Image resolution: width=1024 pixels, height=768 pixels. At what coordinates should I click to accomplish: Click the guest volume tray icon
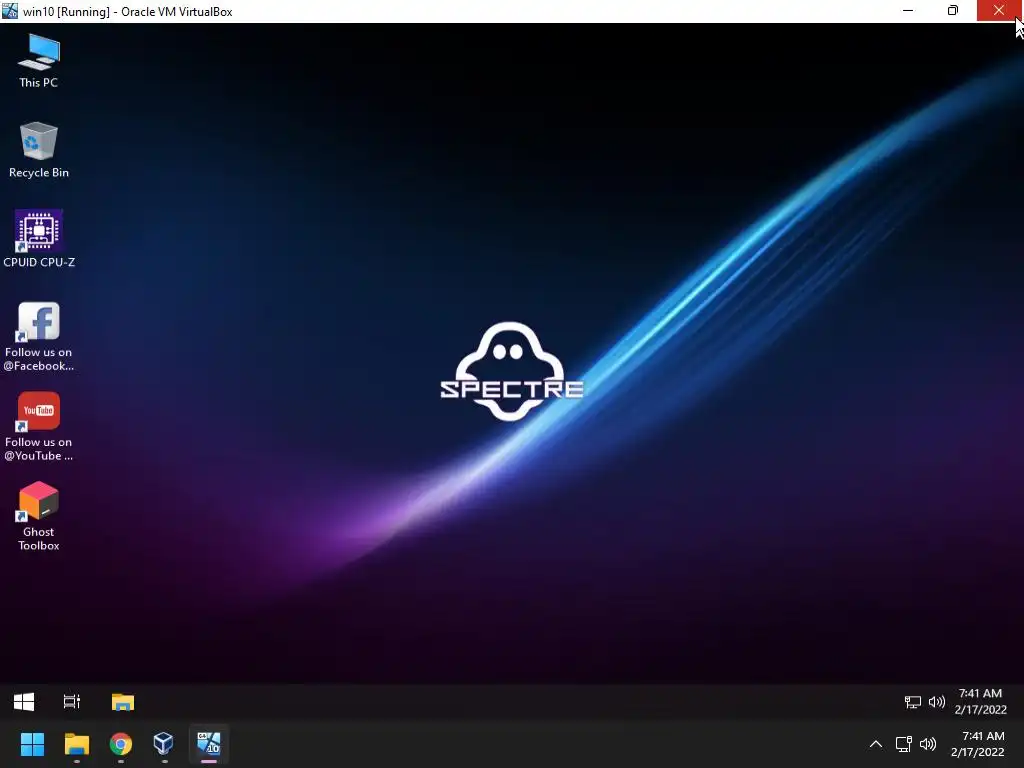[x=936, y=702]
